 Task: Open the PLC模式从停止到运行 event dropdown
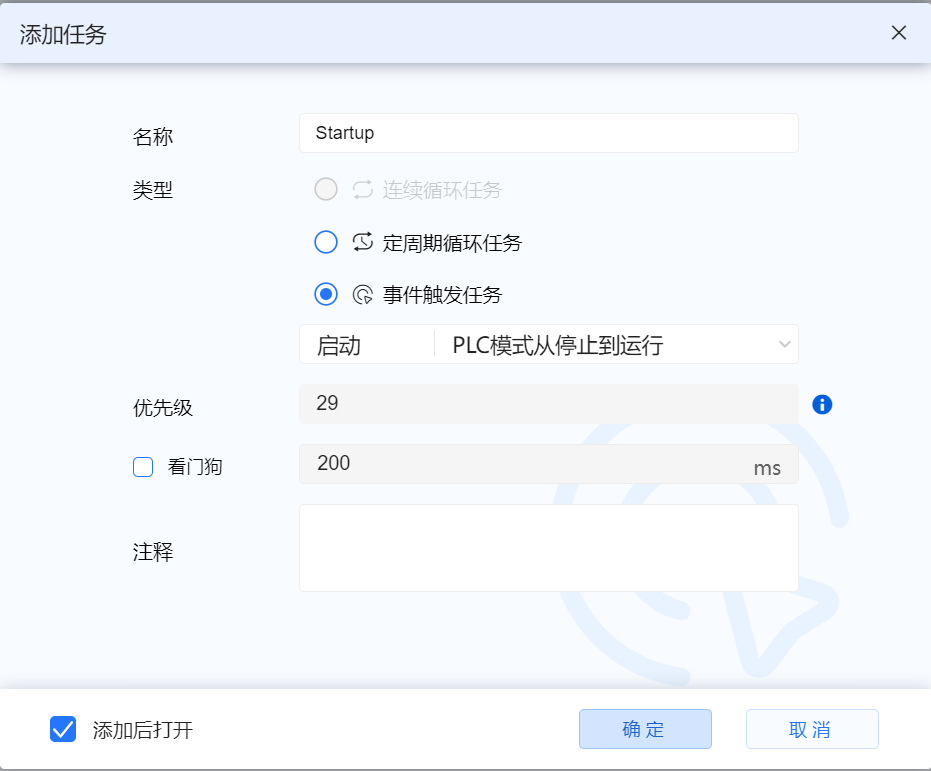coord(610,343)
